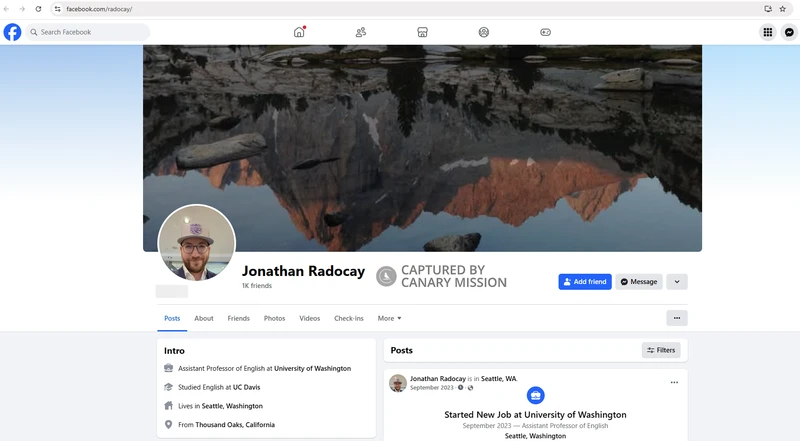Click the browser address bar URL

coord(99,9)
